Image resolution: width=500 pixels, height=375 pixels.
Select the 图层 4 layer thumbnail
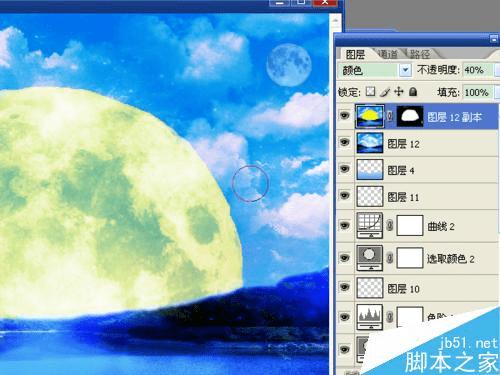point(369,169)
